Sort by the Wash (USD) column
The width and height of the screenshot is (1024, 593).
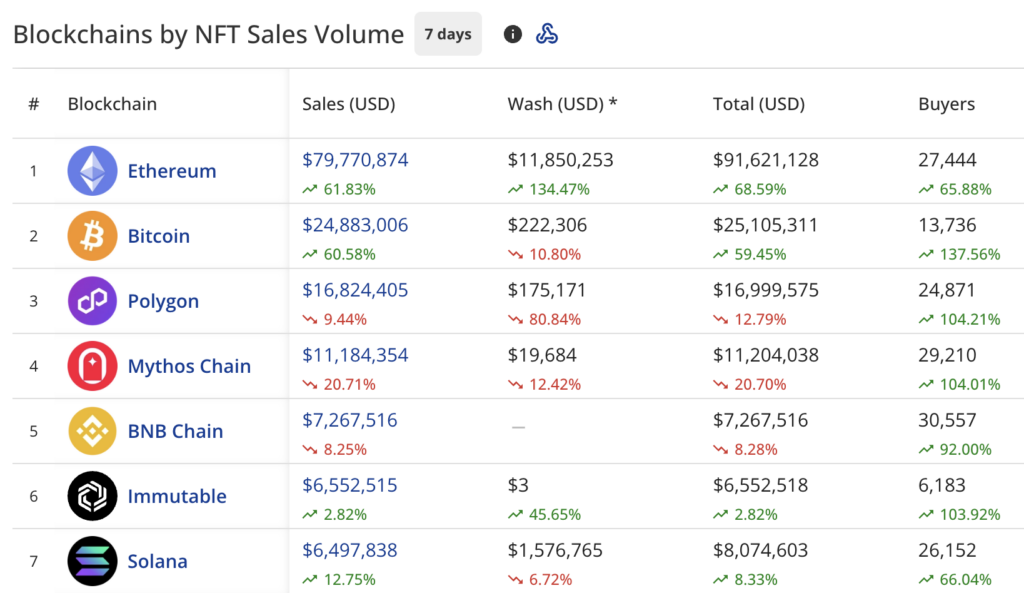pos(561,103)
